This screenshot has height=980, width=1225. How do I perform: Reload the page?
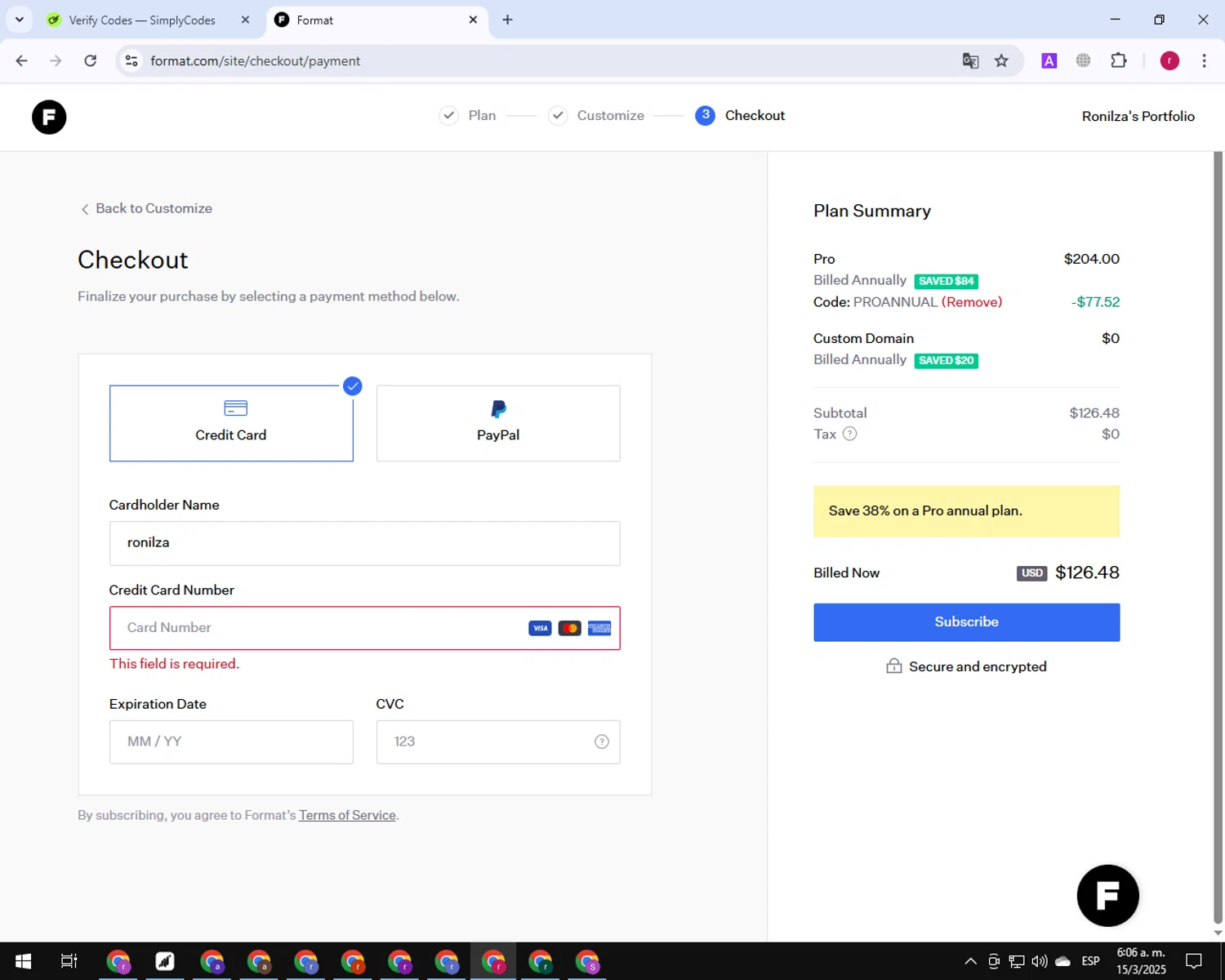click(x=91, y=60)
